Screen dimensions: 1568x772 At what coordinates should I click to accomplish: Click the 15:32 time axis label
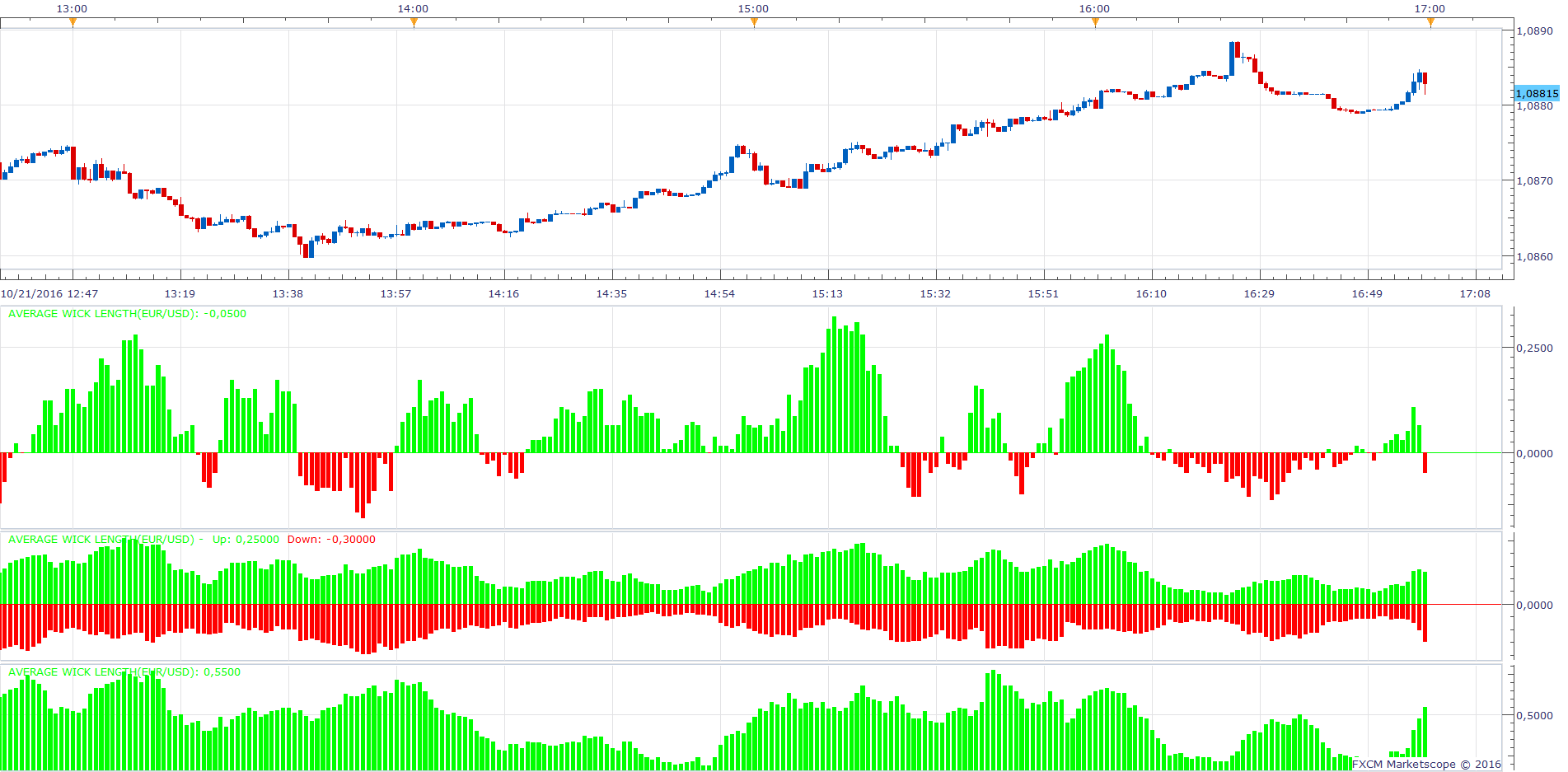click(935, 294)
